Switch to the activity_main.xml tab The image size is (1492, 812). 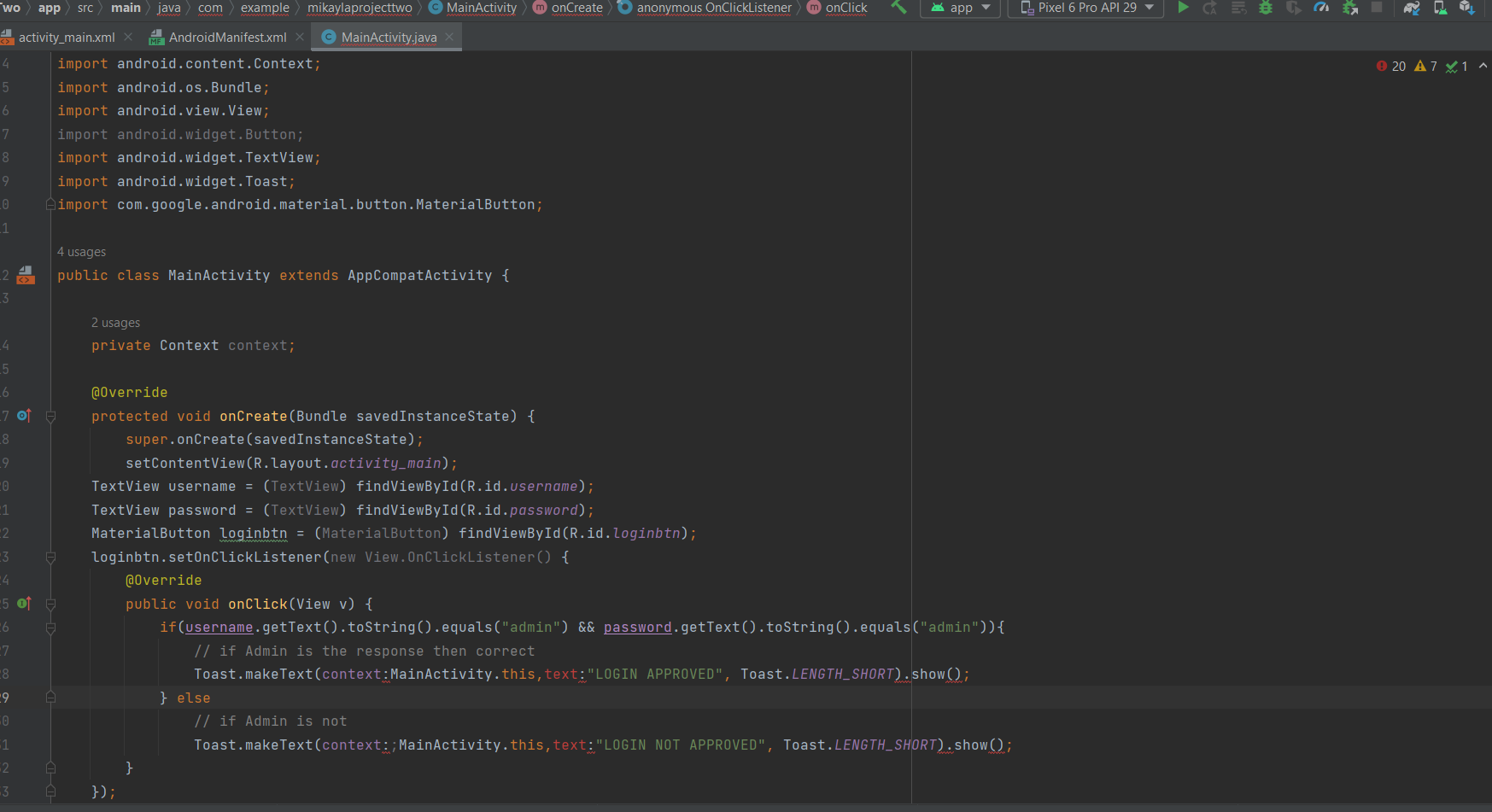coord(66,38)
